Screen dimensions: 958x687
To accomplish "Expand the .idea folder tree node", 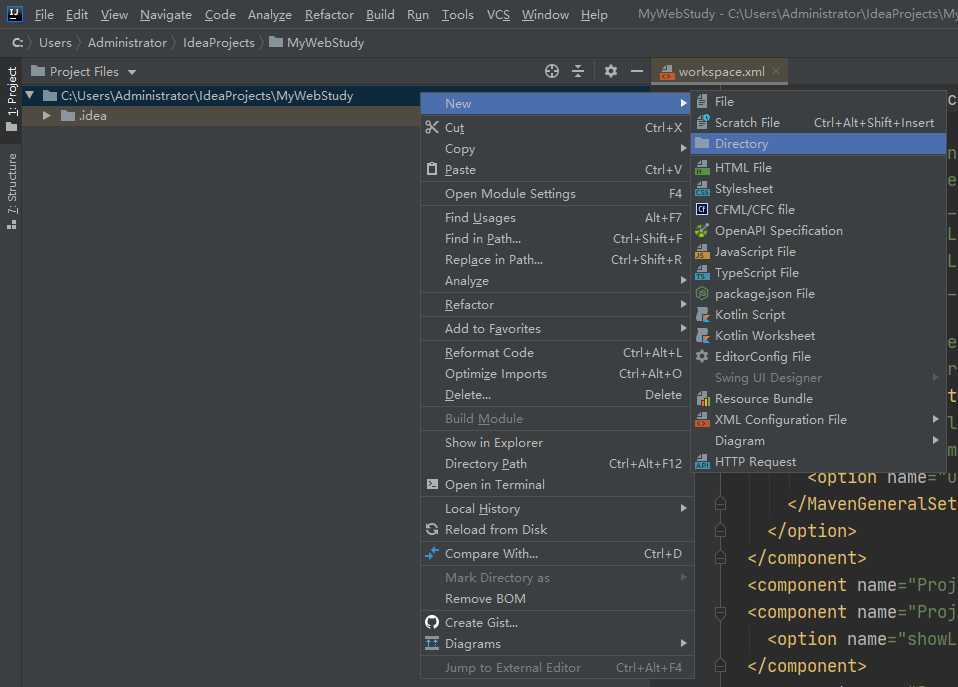I will [46, 116].
